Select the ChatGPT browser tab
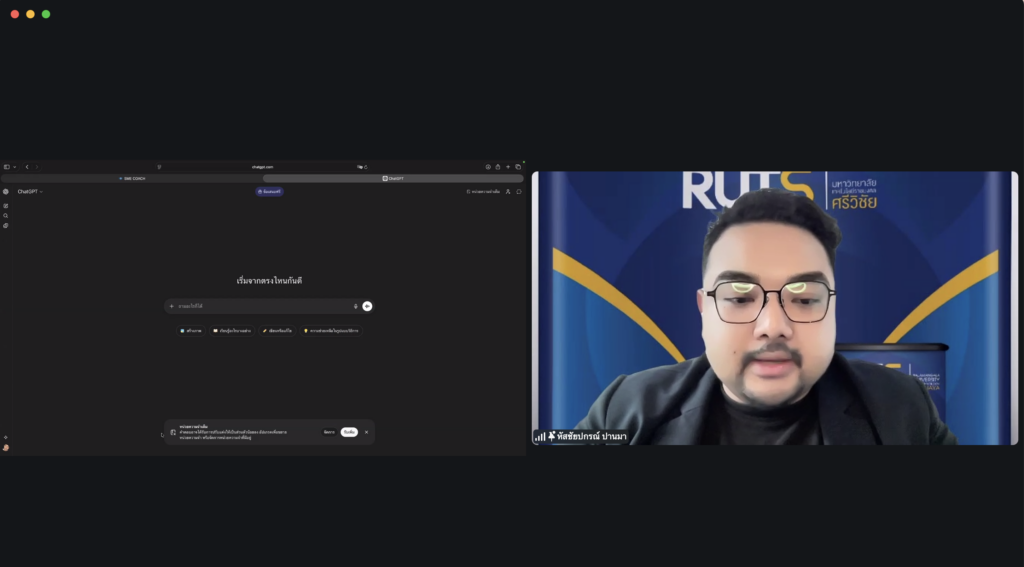Screen dimensions: 1024x567 pos(393,178)
